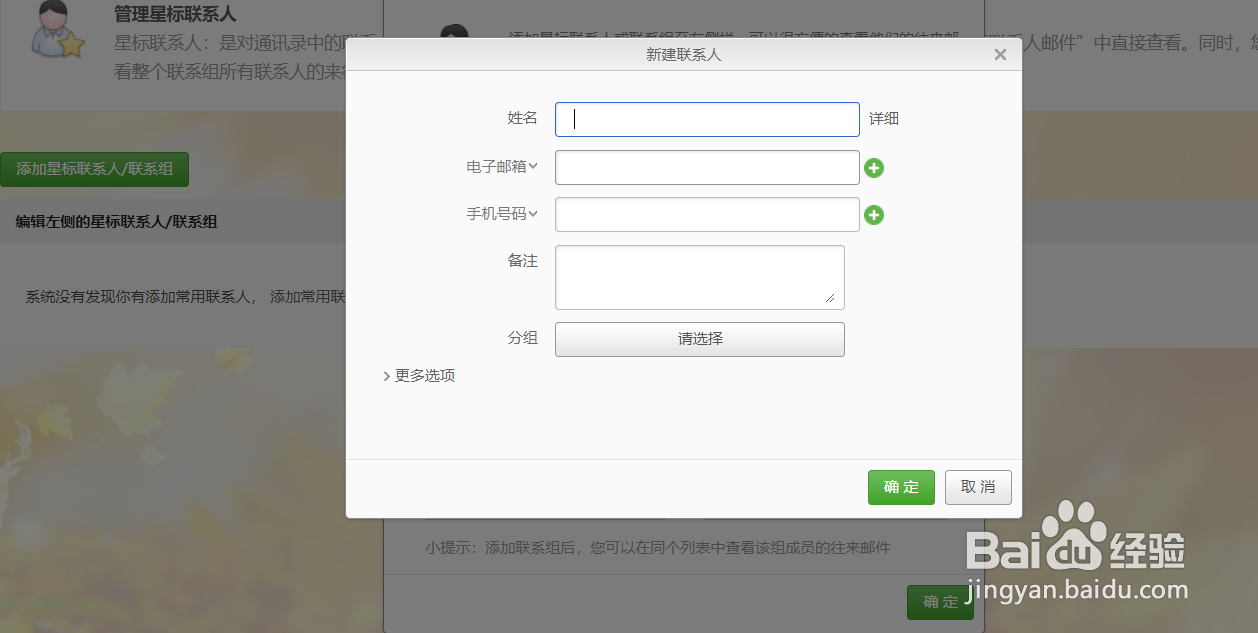Focus the email address input box

pos(706,167)
